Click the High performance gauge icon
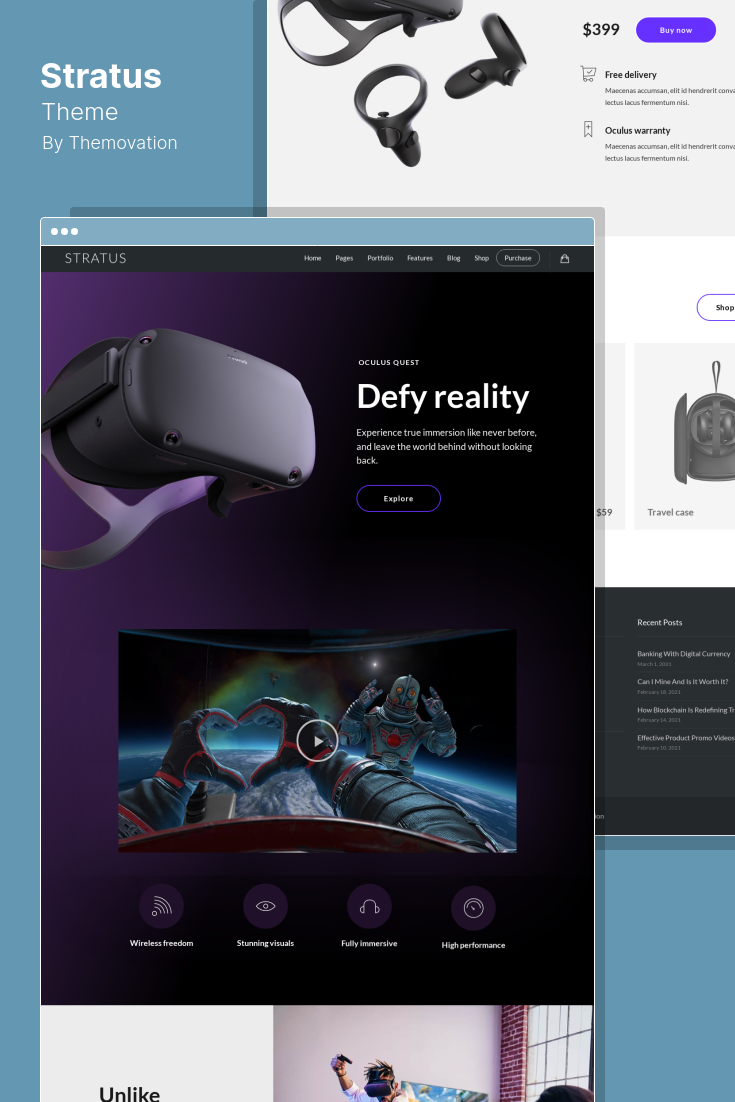 point(473,907)
